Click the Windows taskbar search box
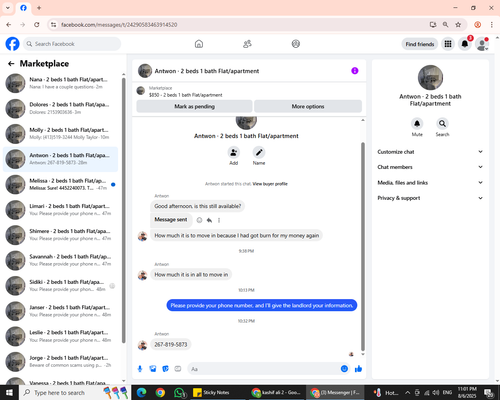The image size is (500, 400). 75,393
